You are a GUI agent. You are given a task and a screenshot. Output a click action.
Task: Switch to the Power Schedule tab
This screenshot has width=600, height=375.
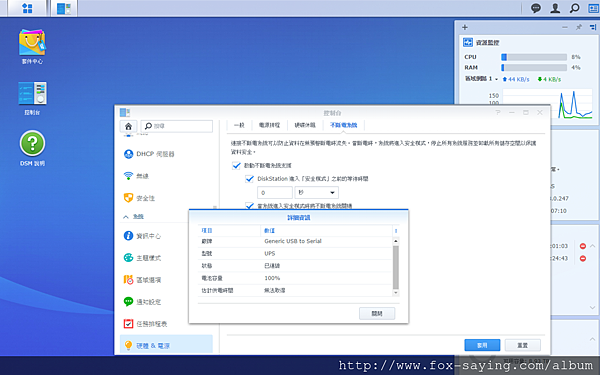click(269, 125)
